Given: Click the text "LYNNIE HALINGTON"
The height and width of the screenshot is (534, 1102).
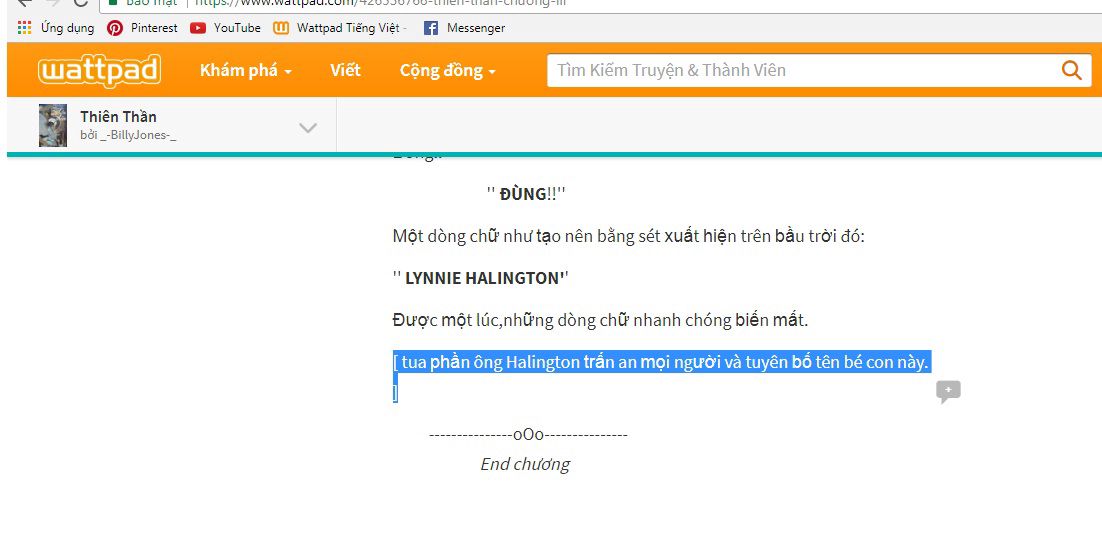Looking at the screenshot, I should click(481, 278).
